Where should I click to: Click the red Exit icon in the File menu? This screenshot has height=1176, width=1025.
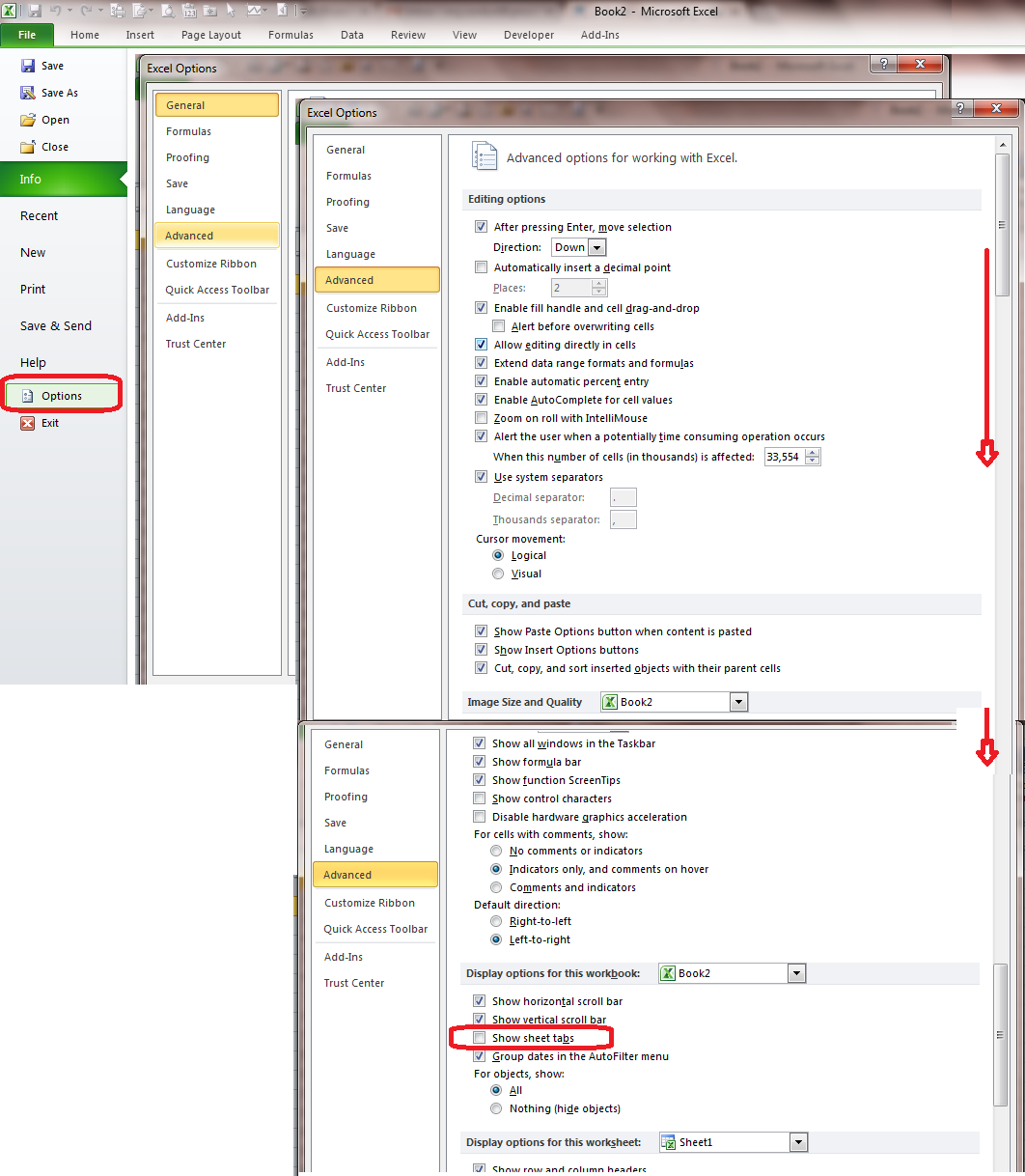coord(27,423)
